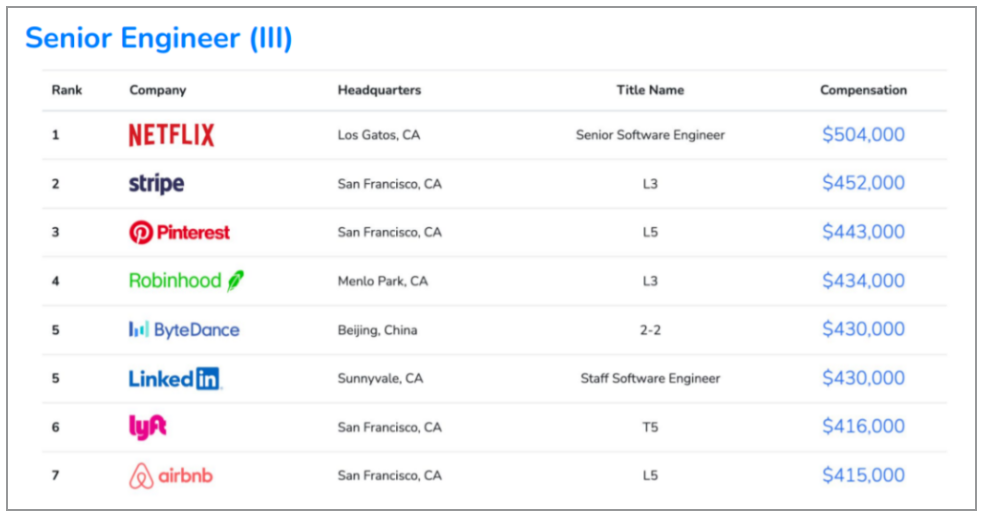The image size is (981, 518).
Task: Select the Pinterest logo
Action: click(179, 232)
